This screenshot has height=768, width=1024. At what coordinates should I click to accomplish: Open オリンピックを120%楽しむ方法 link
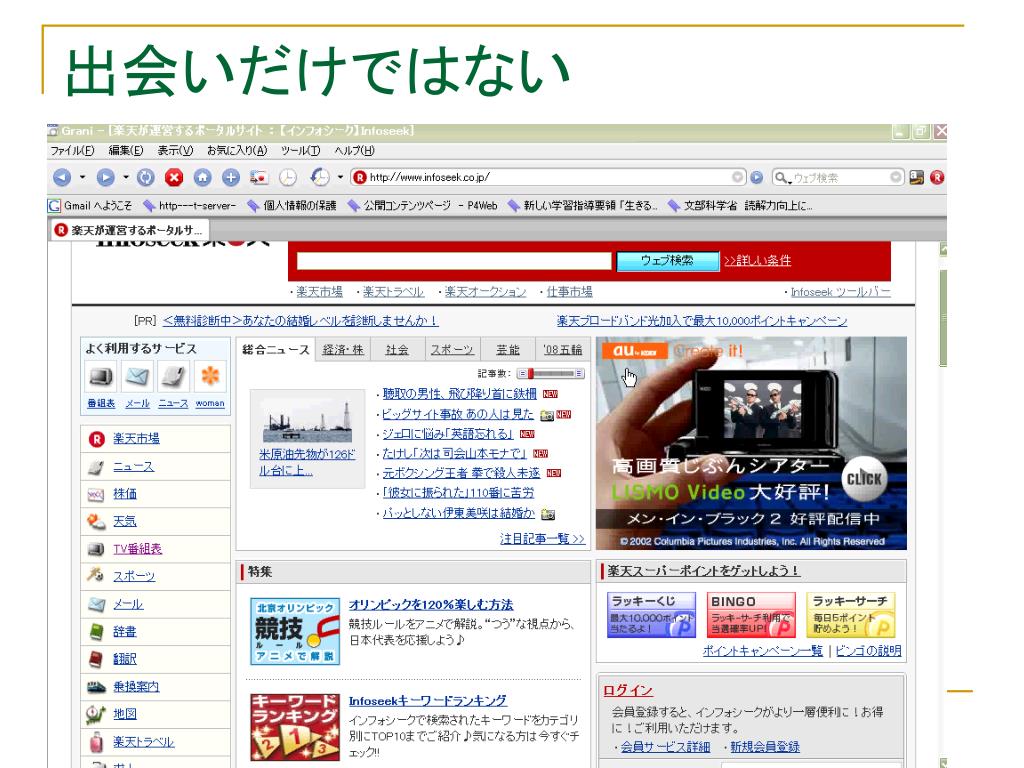pos(430,605)
